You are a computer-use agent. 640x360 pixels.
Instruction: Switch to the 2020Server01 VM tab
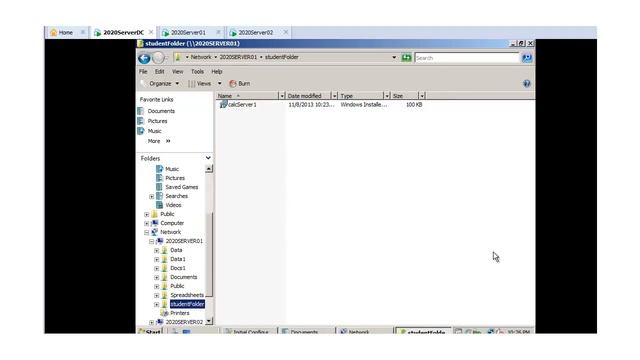click(x=188, y=32)
